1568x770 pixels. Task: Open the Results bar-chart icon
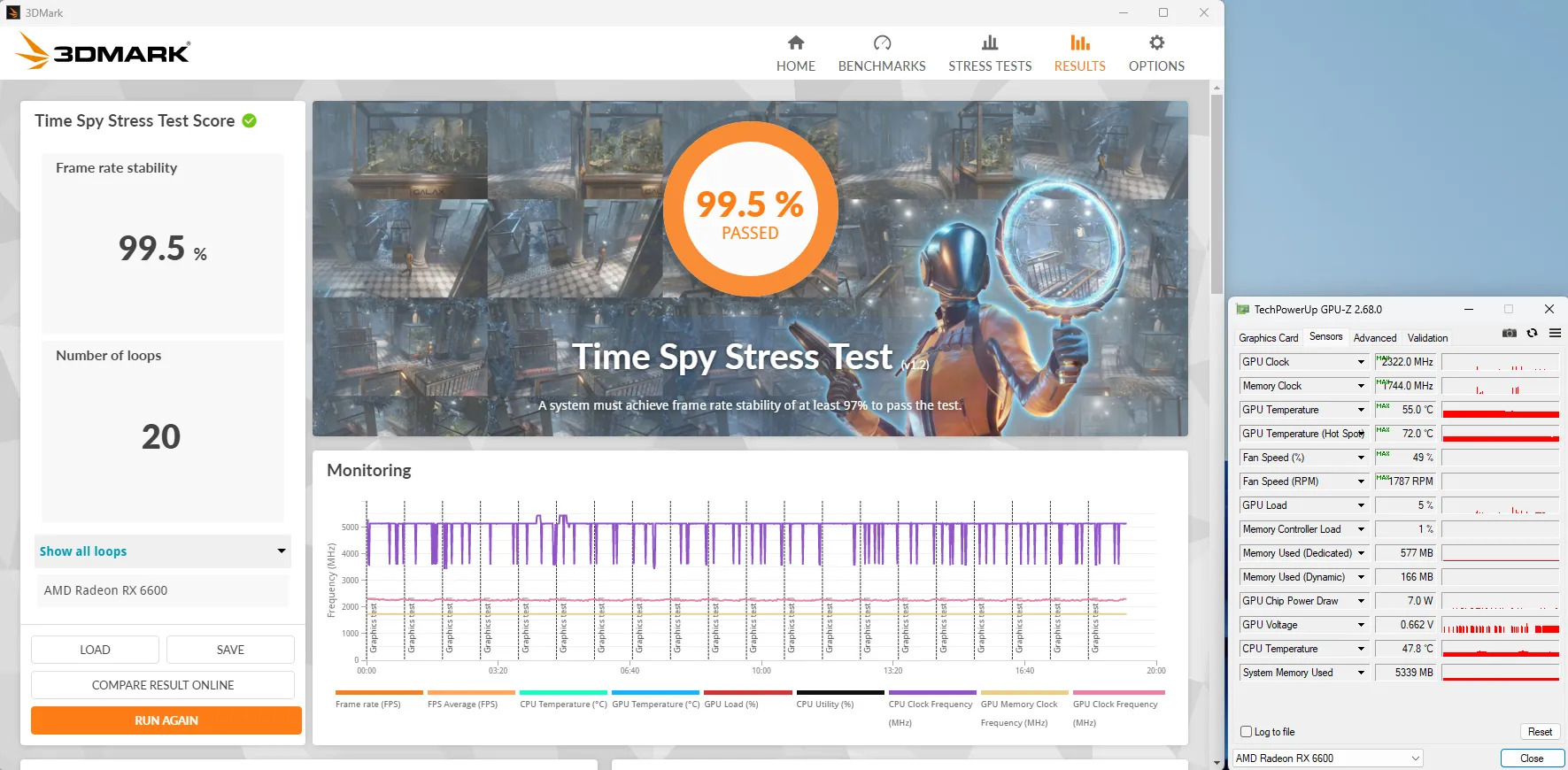[1079, 42]
